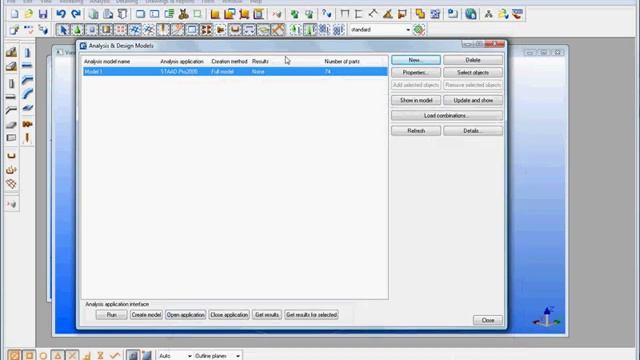Viewport: 640px width, 360px height.
Task: Redo action with blue arrow icon
Action: tap(76, 14)
